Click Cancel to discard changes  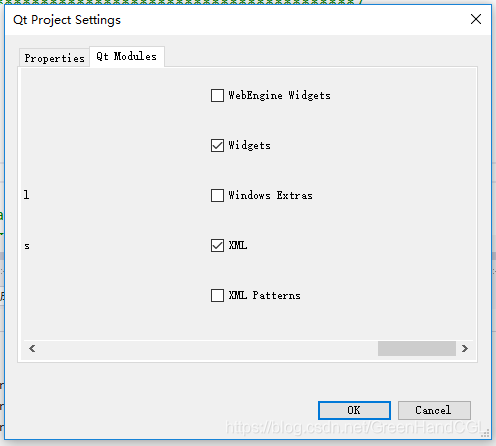click(434, 410)
